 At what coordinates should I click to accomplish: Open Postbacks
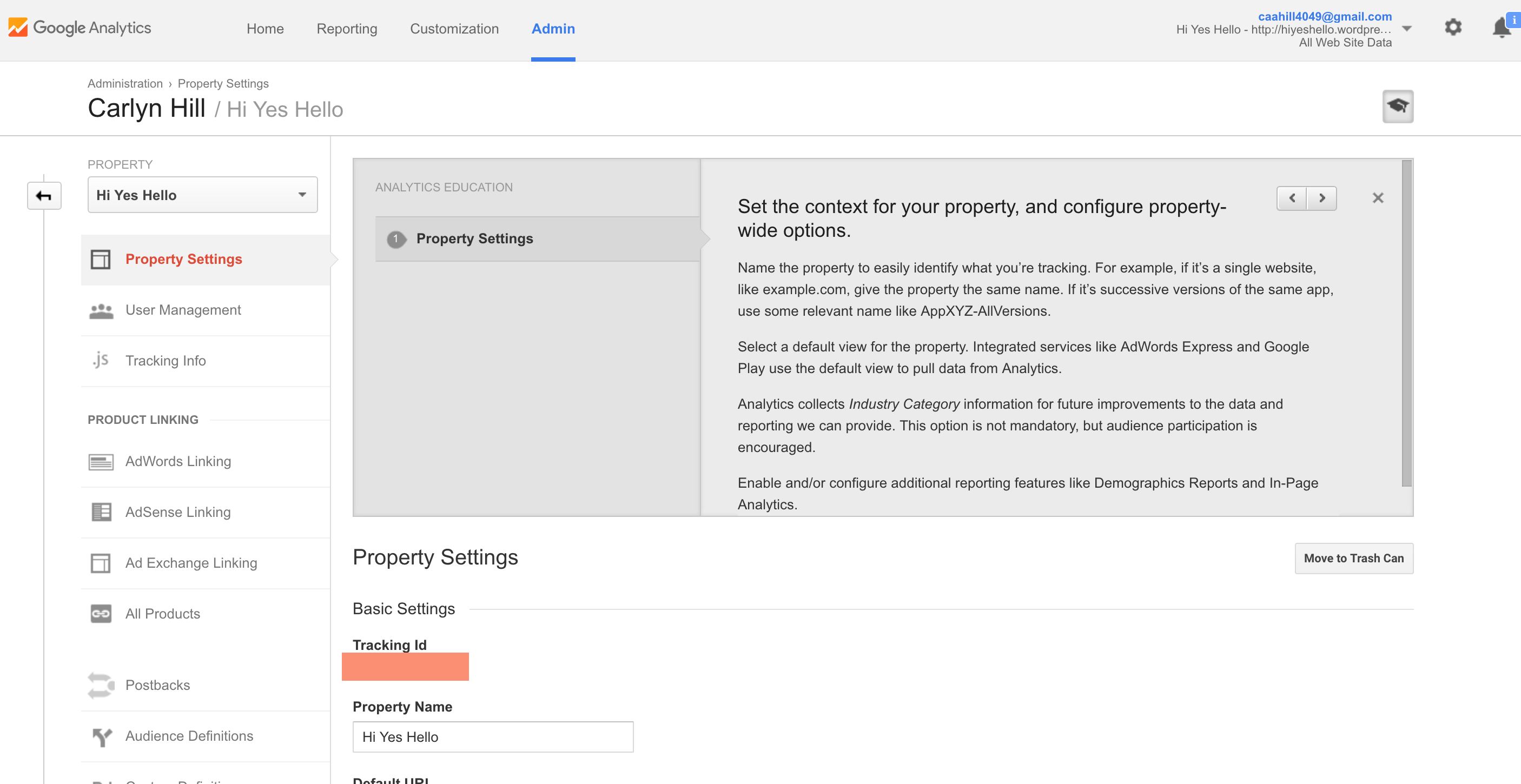(206, 686)
